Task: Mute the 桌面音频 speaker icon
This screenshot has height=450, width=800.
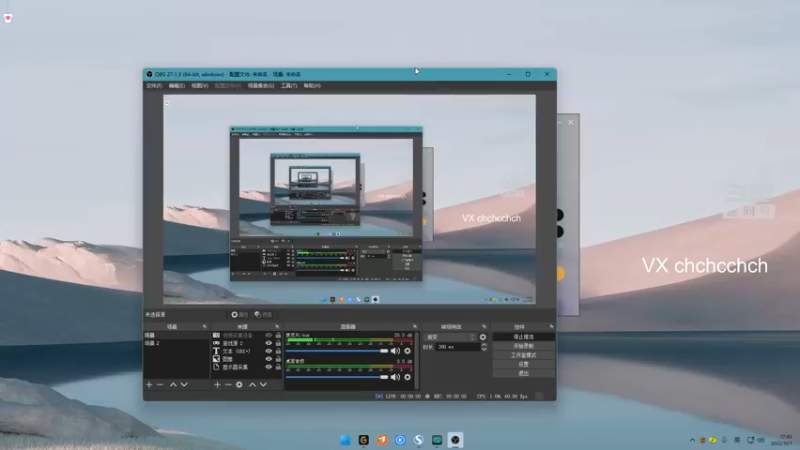Action: (x=395, y=377)
